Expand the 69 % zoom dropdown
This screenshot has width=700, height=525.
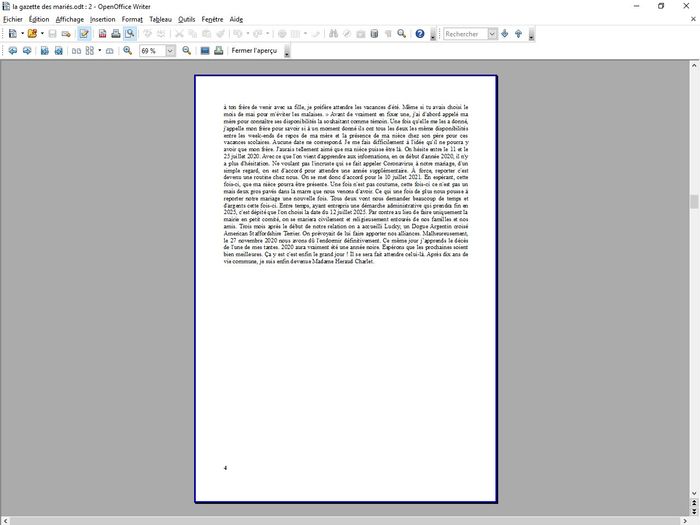tap(170, 51)
